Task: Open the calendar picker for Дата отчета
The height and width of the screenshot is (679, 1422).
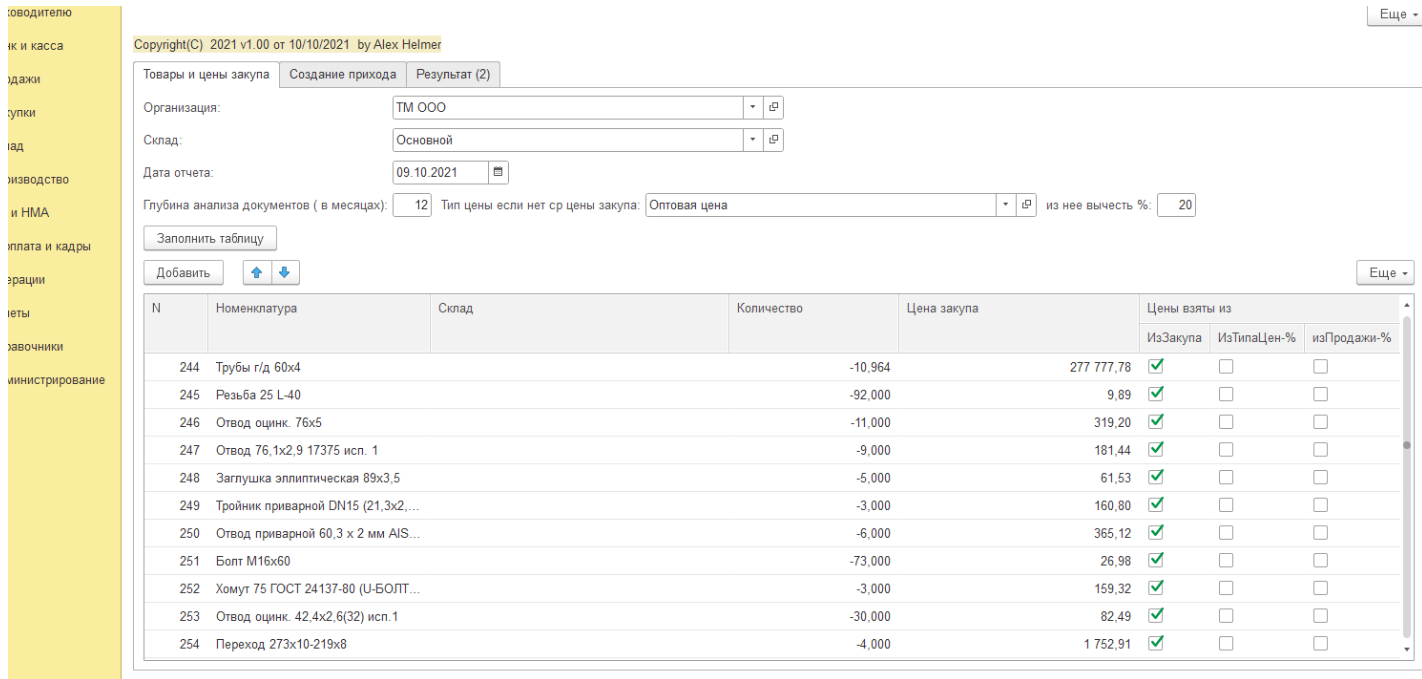Action: click(x=498, y=172)
